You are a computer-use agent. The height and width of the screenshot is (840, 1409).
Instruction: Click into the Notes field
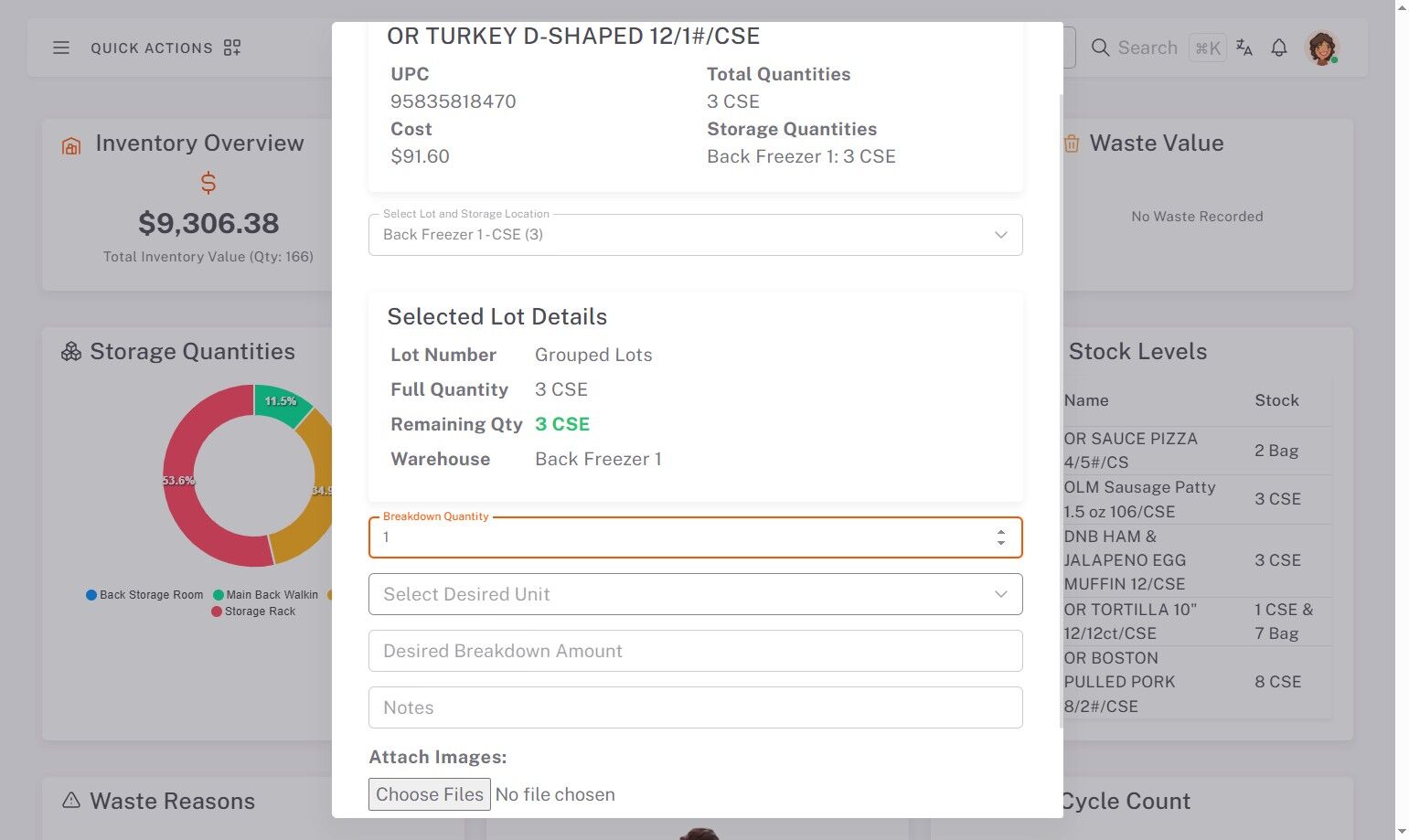(695, 707)
